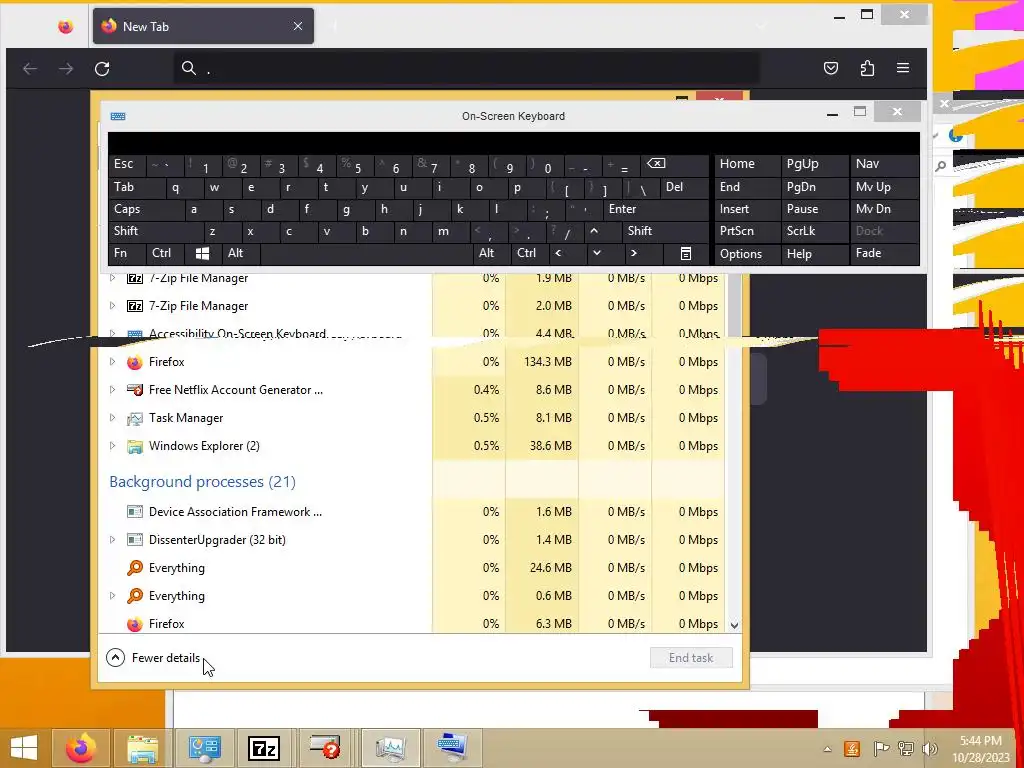Select Firefox background process 6.3 MB
The image size is (1024, 768).
[x=411, y=624]
